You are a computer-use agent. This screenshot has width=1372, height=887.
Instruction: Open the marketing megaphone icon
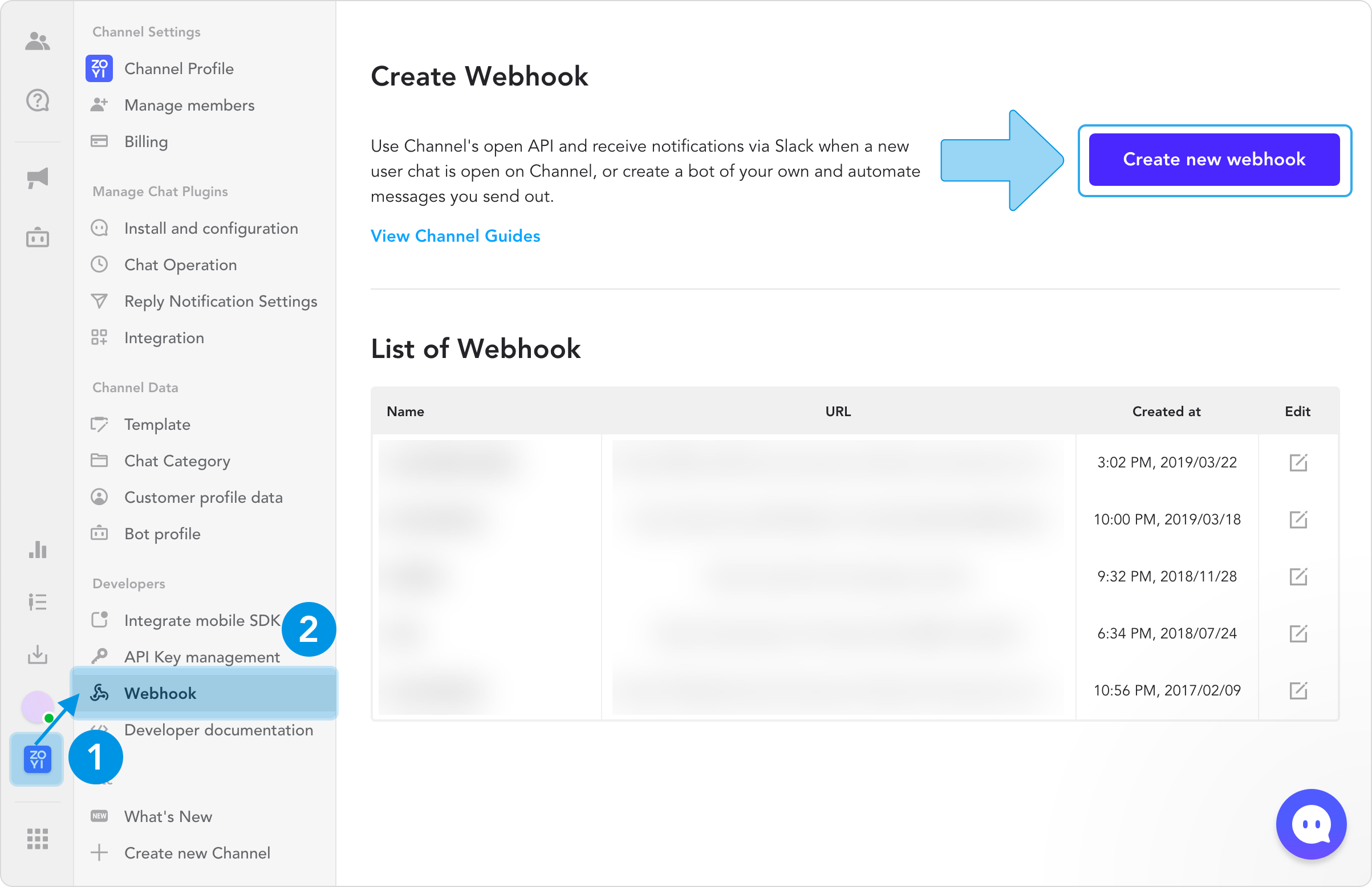tap(38, 177)
